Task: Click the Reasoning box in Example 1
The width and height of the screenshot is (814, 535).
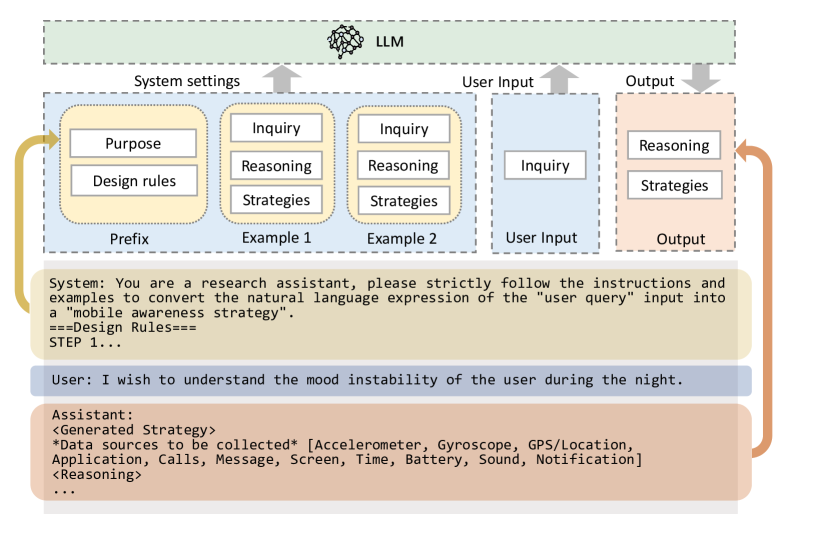Action: pyautogui.click(x=276, y=166)
